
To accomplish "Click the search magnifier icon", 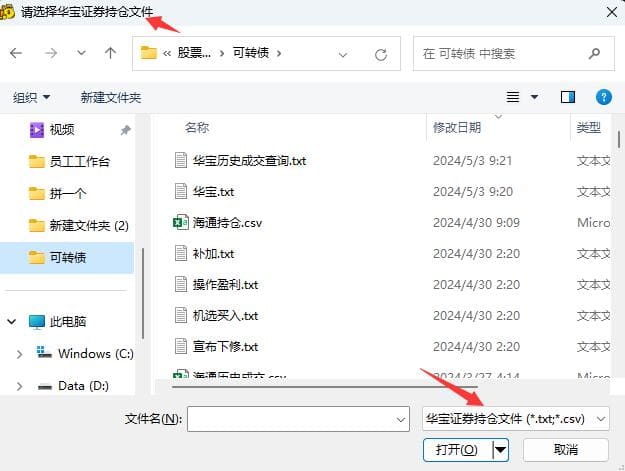I will [594, 53].
